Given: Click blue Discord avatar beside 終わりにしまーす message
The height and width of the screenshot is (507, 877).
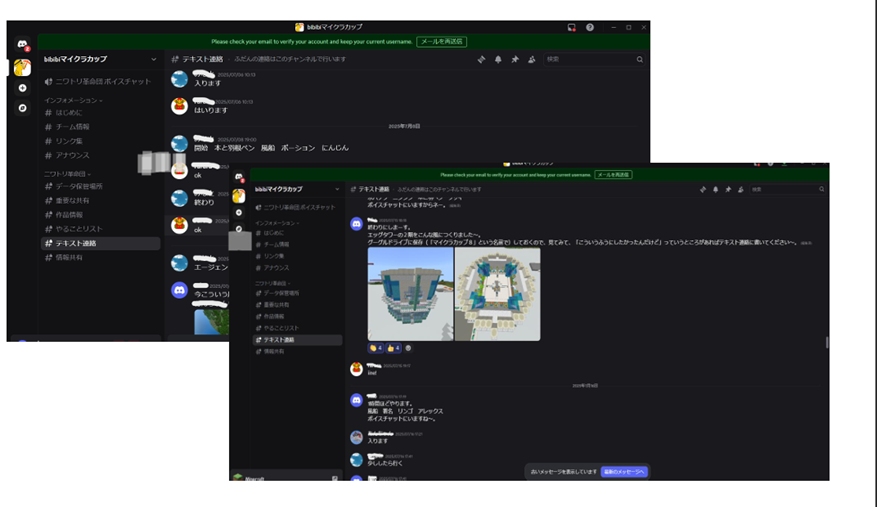Looking at the screenshot, I should (x=356, y=224).
